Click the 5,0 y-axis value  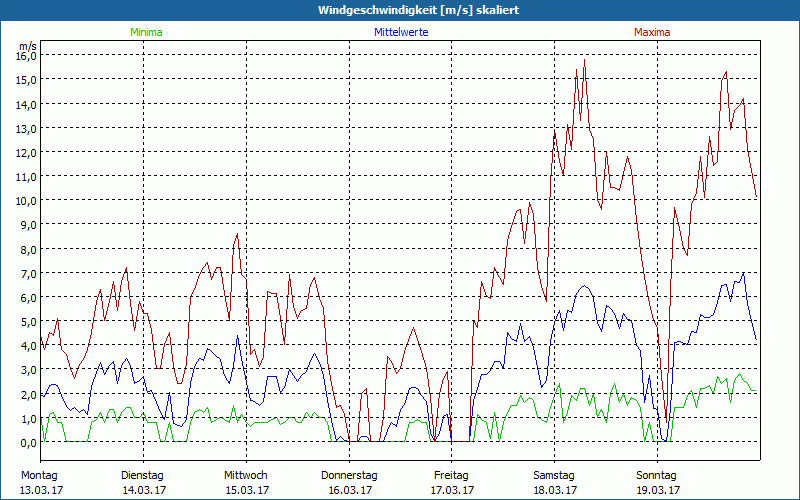pyautogui.click(x=28, y=321)
